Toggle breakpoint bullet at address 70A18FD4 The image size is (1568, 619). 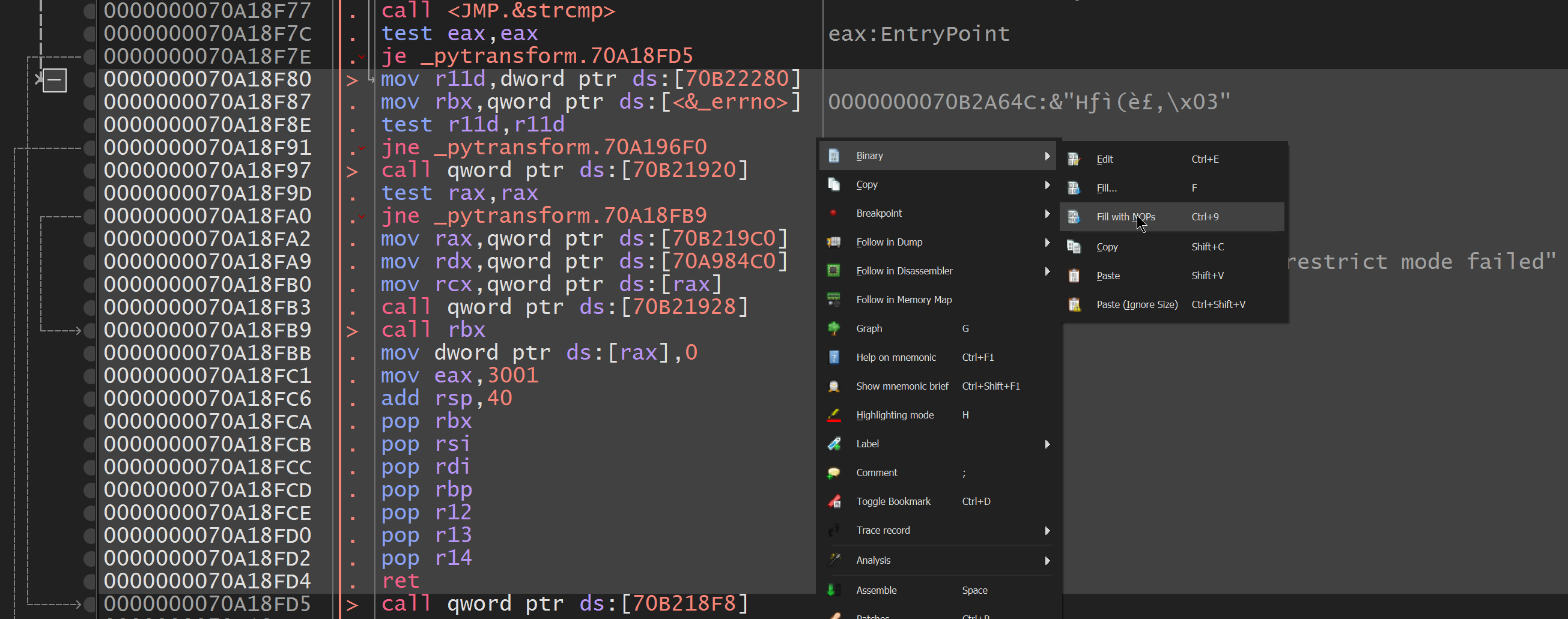90,581
